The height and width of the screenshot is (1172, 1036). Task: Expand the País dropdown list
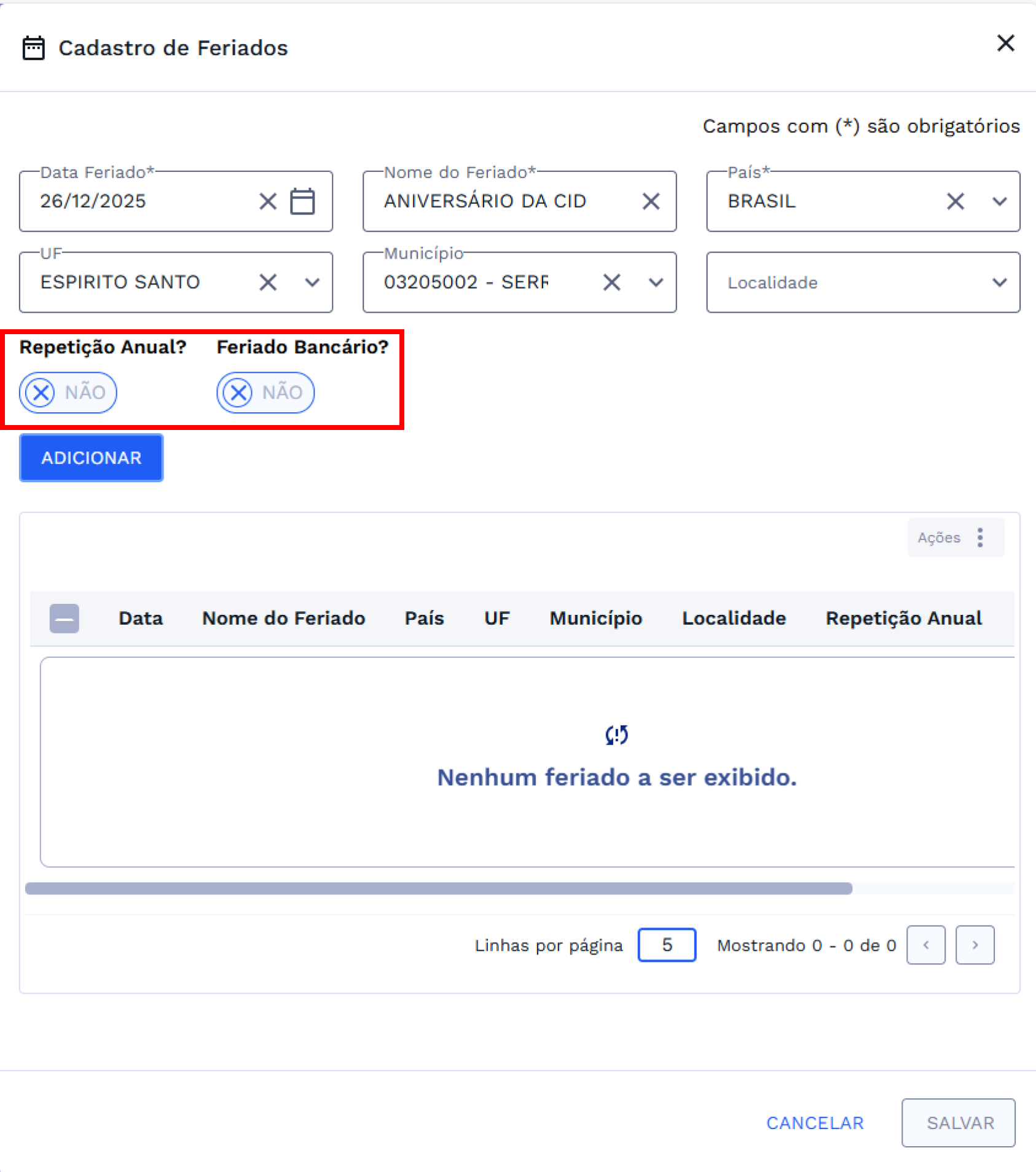click(1000, 201)
